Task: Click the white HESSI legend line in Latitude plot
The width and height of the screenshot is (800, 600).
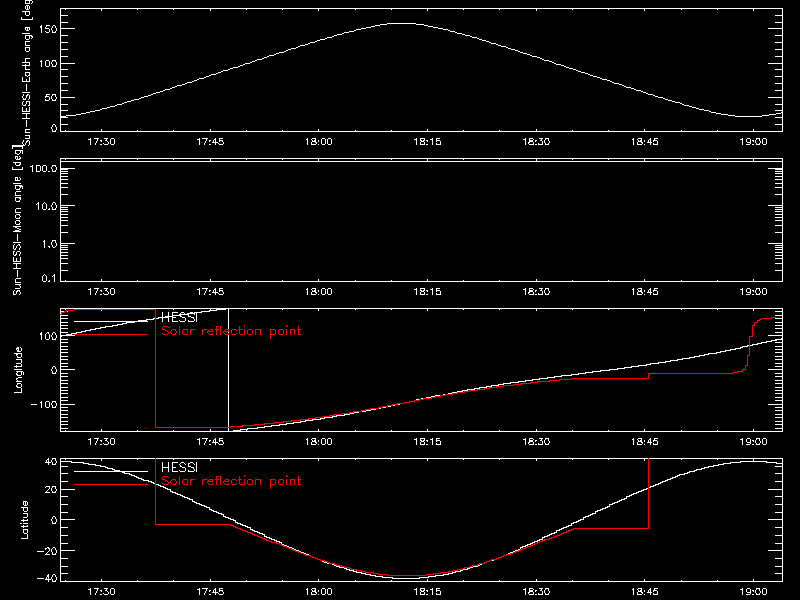Action: coord(111,471)
